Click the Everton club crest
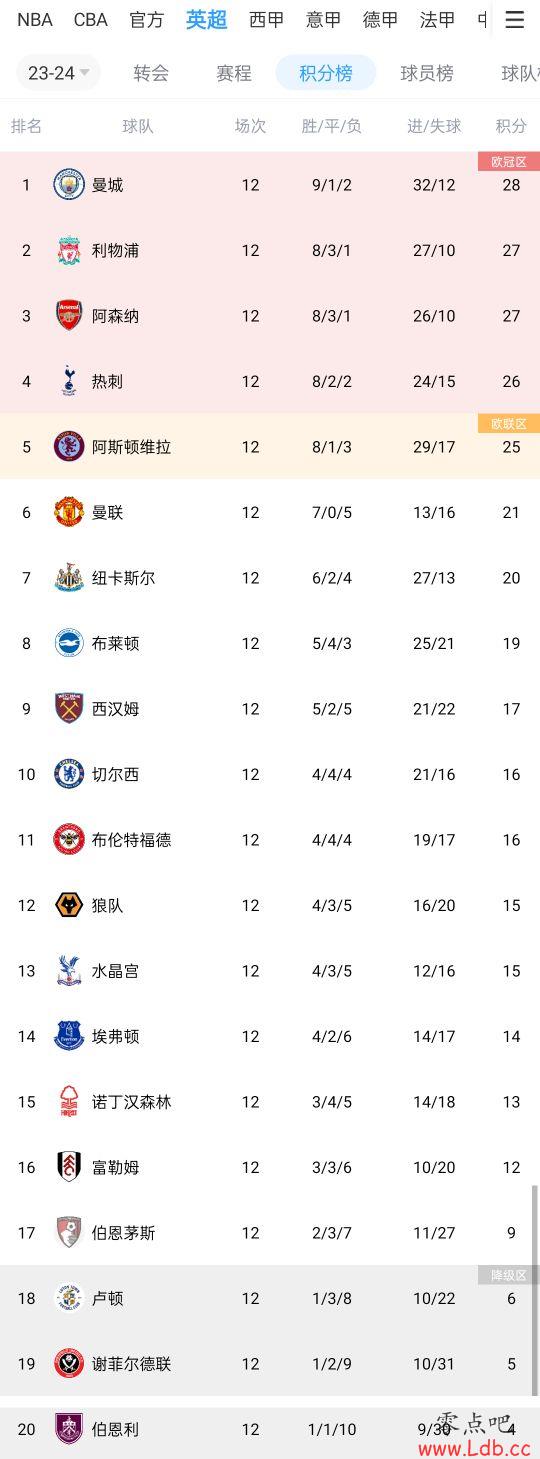540x1459 pixels. coord(69,1036)
